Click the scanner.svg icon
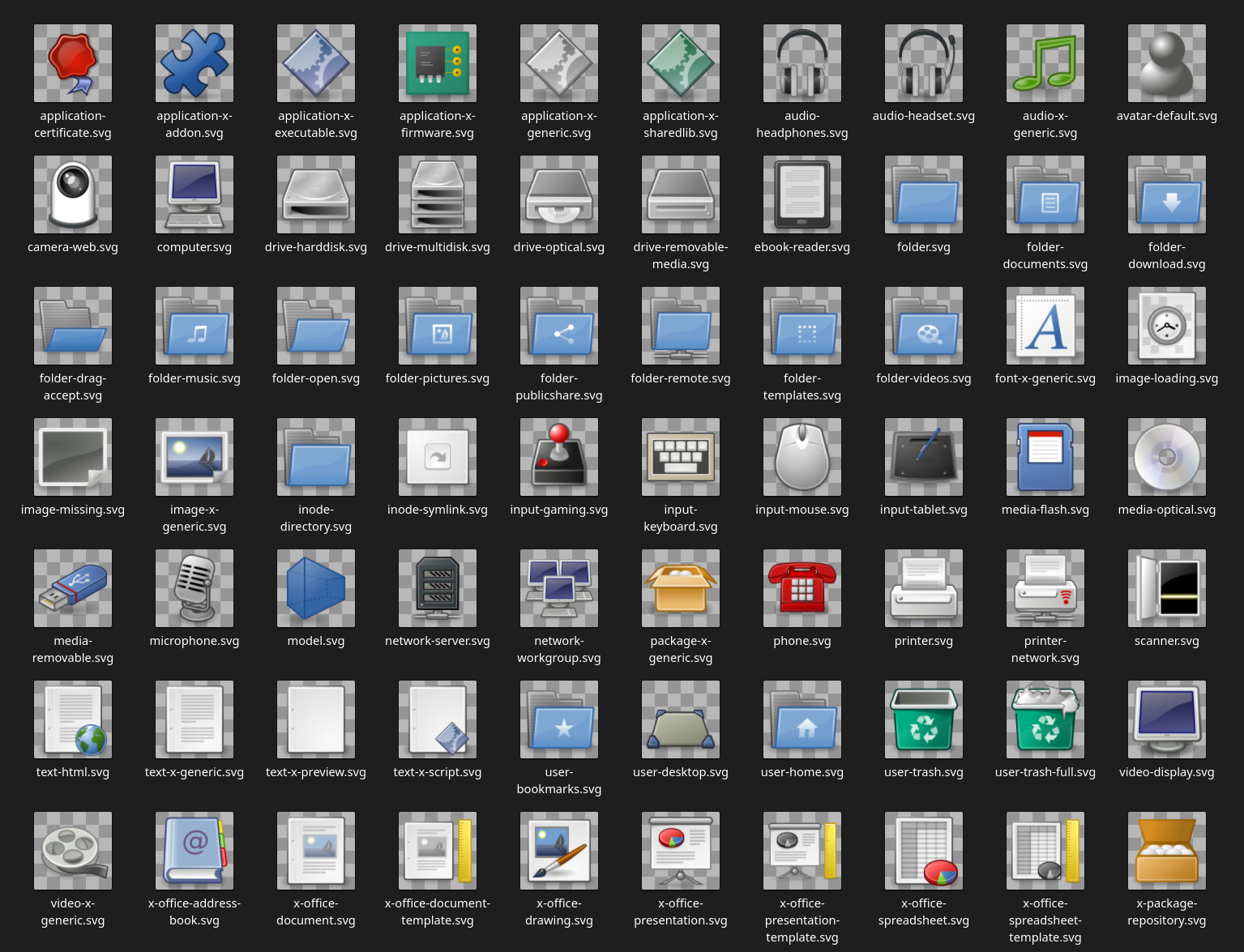Screen dimensions: 1244x952 pyautogui.click(x=1167, y=588)
